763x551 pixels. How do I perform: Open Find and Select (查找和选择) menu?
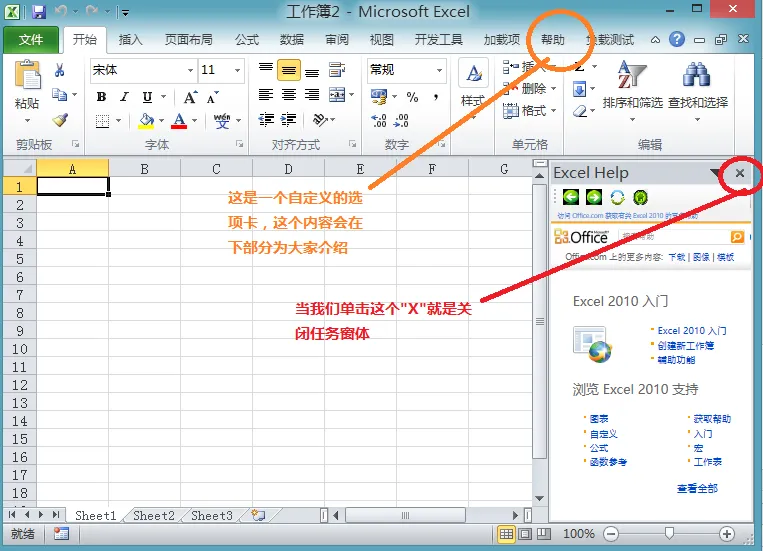coord(698,90)
